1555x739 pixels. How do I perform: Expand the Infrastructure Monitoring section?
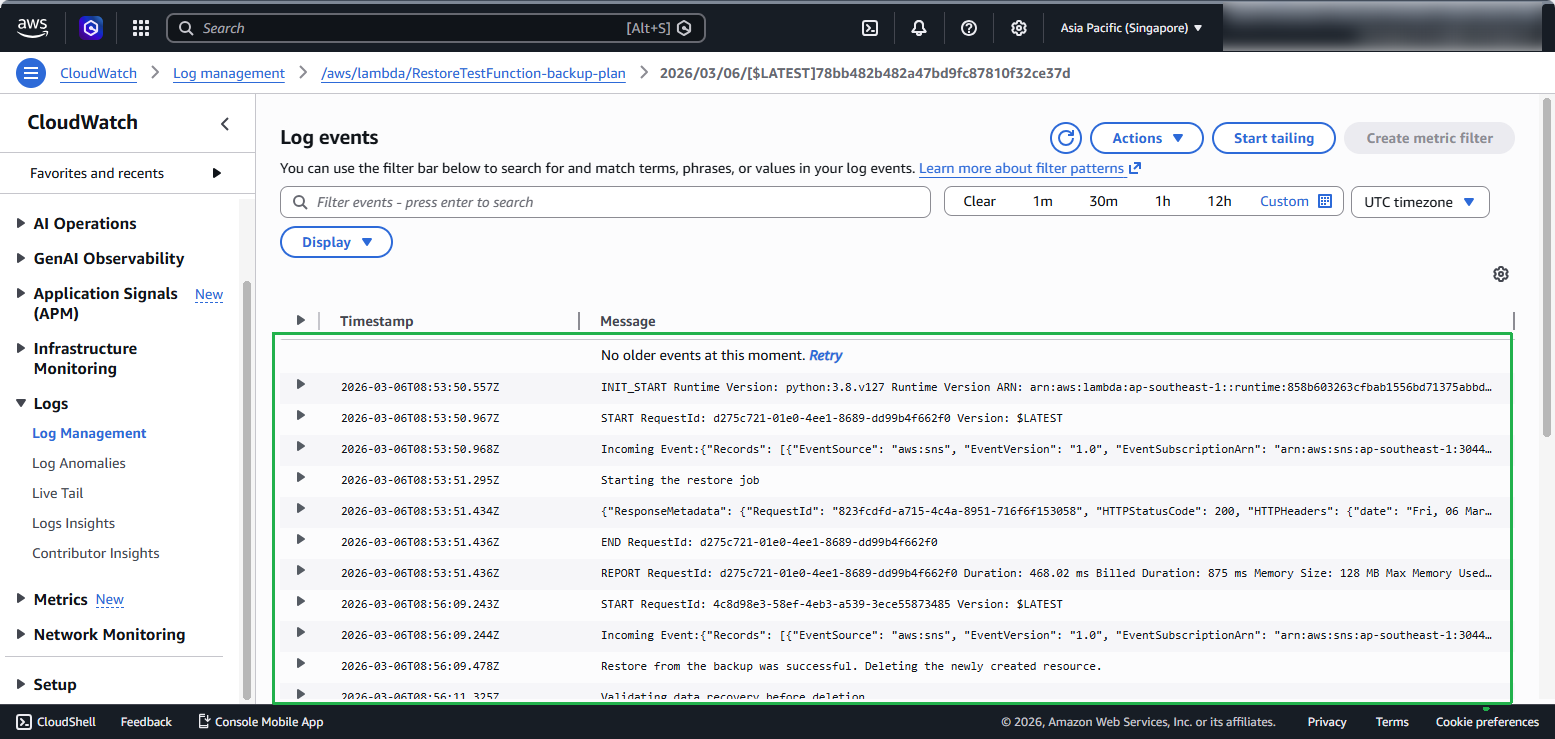[22, 348]
